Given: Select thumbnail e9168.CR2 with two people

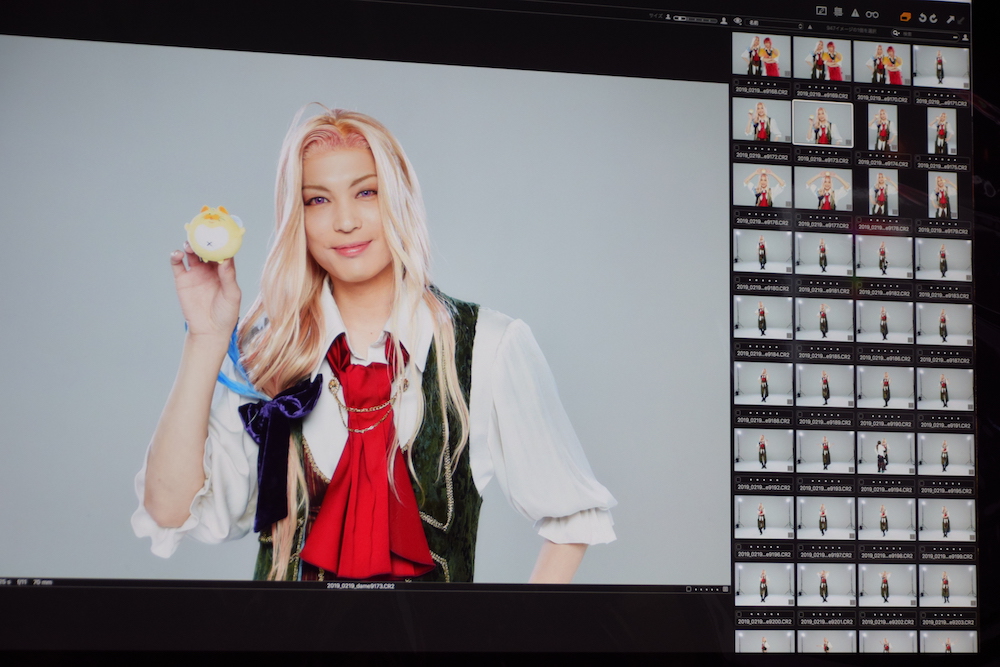Looking at the screenshot, I should click(761, 55).
